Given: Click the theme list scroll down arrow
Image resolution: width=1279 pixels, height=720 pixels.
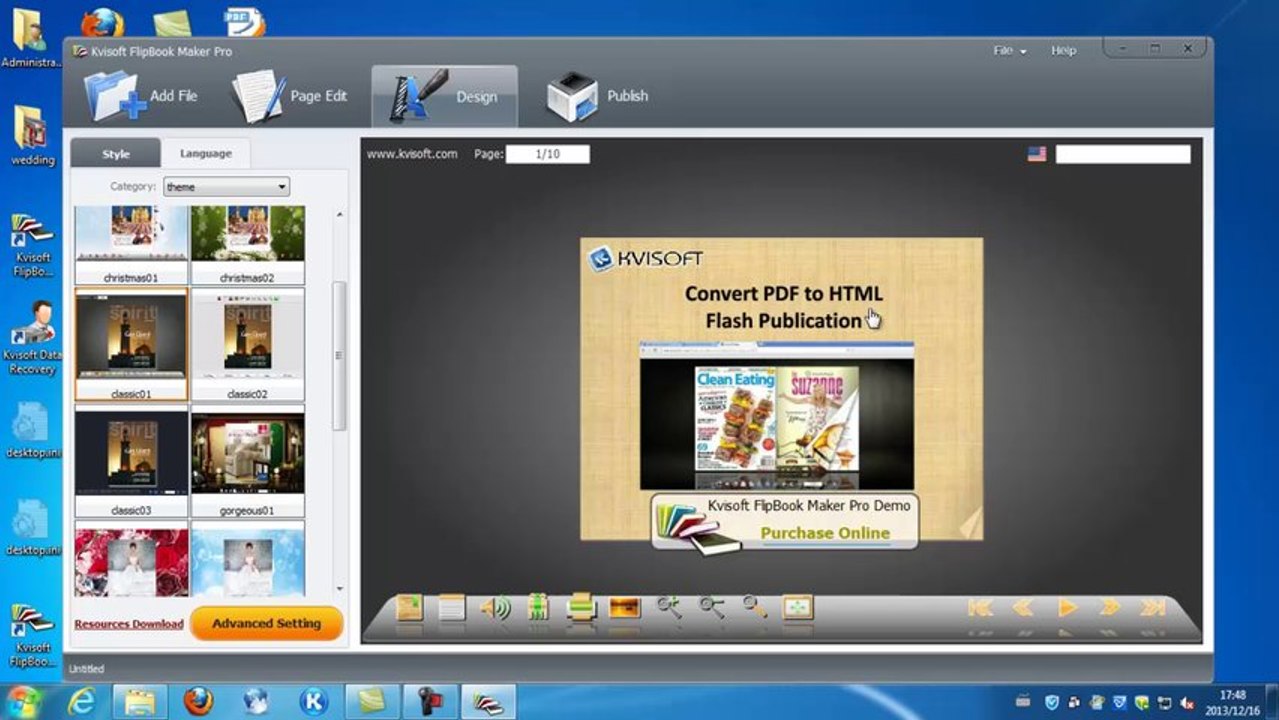Looking at the screenshot, I should click(339, 589).
